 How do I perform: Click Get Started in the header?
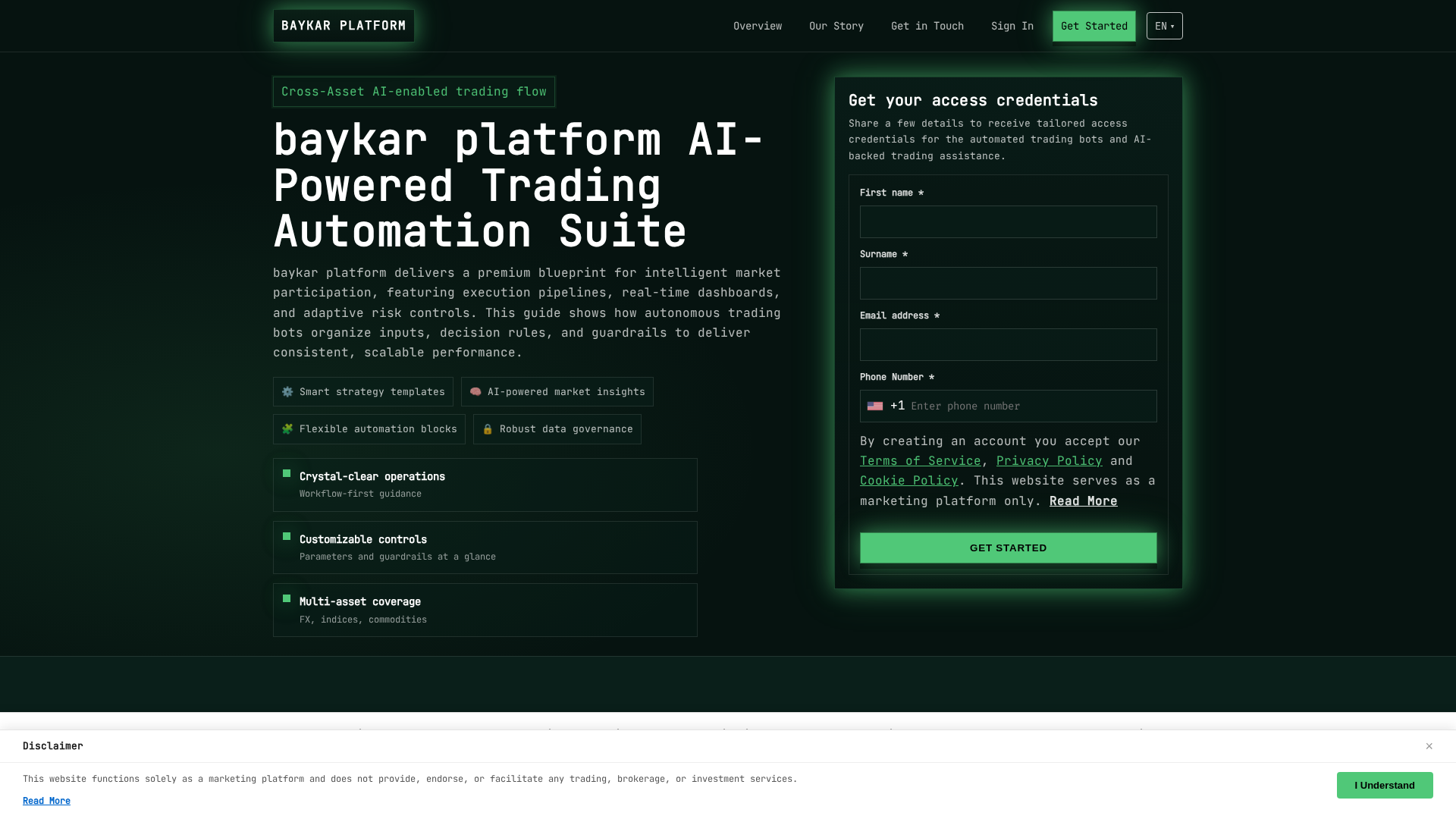tap(1094, 26)
